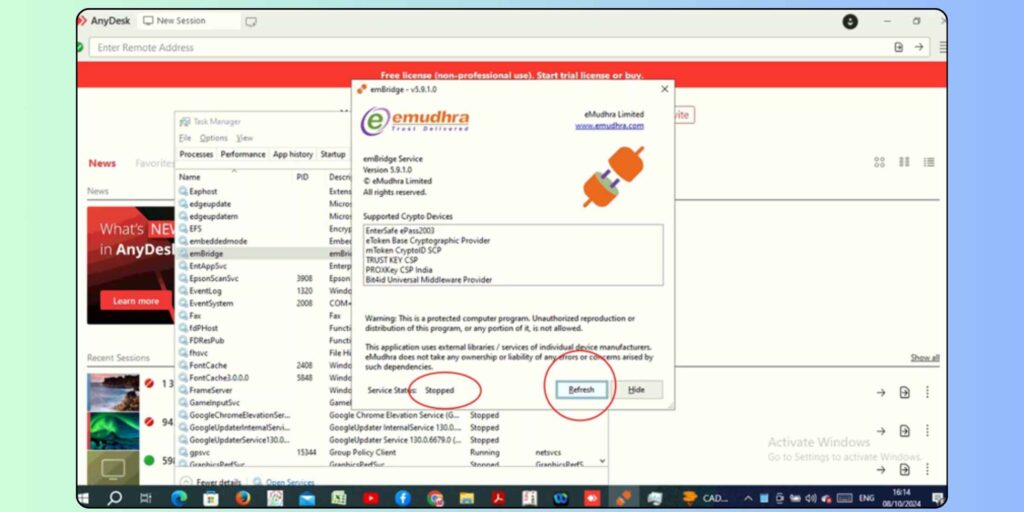Screen dimensions: 1024x512
Task: Click the ENG language indicator in taskbar
Action: pyautogui.click(x=866, y=498)
